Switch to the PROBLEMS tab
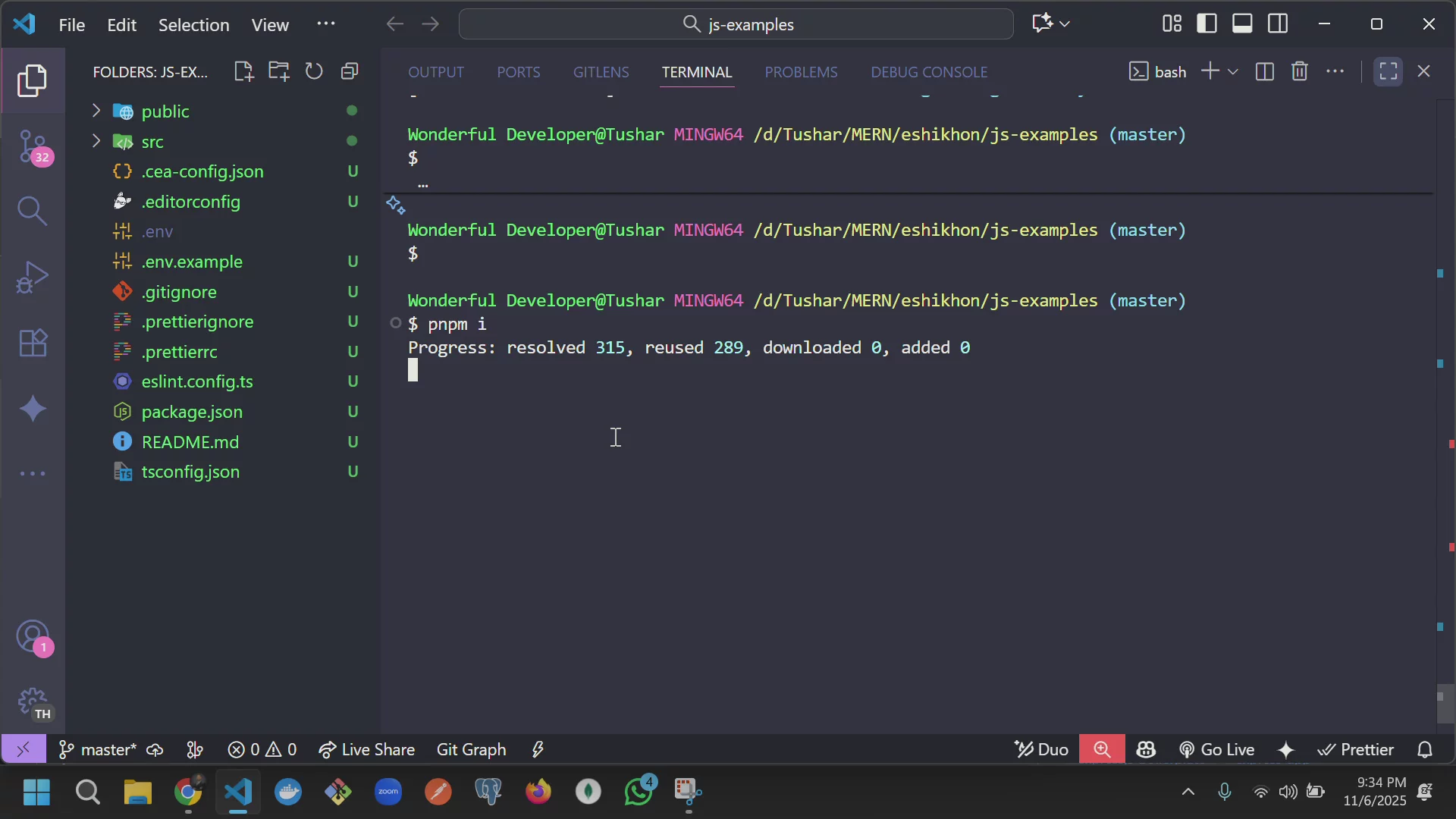Screen dimensions: 1456x819 (802, 72)
